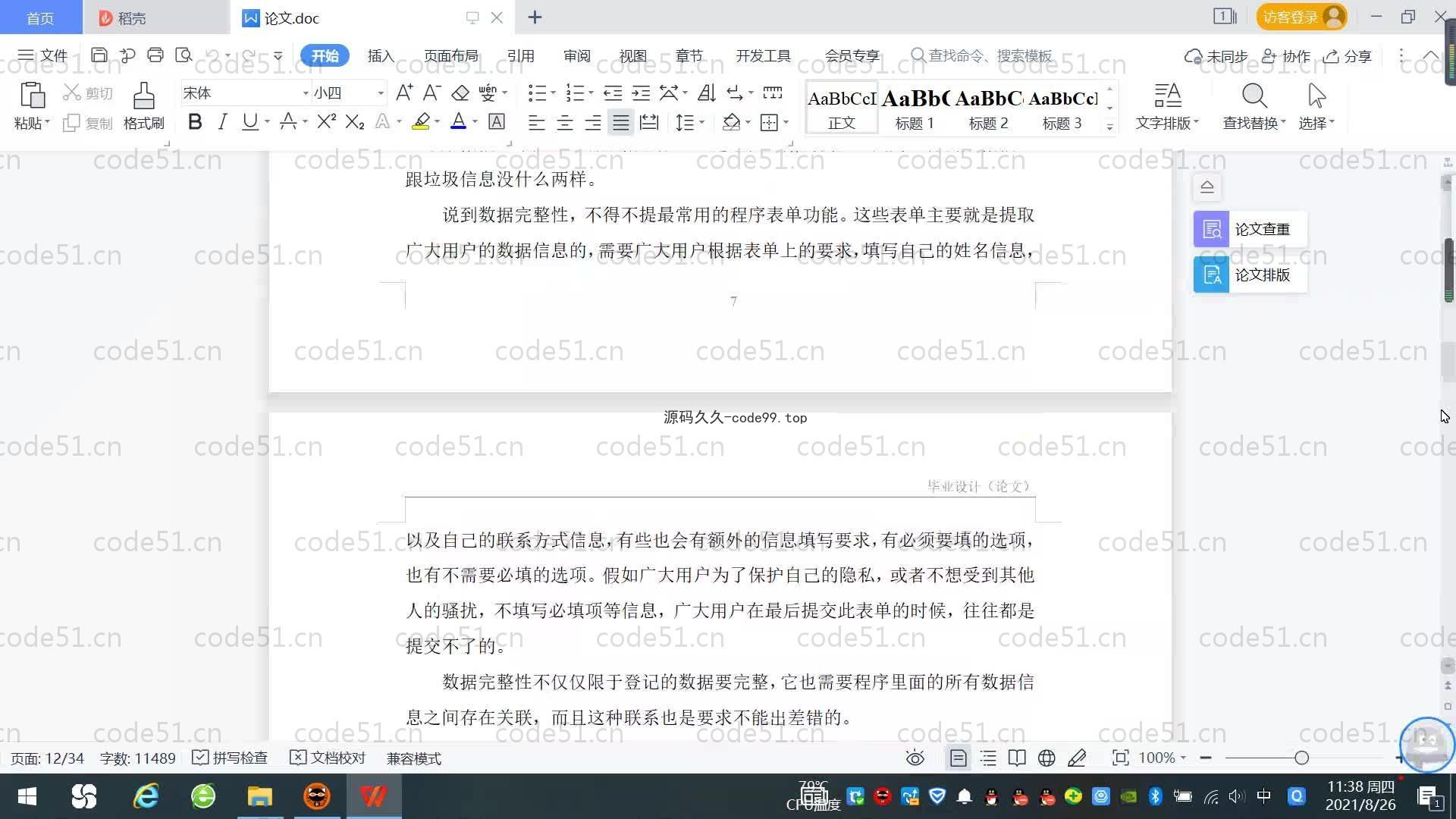Toggle underline formatting
Screen dimensions: 1456x819
[249, 121]
